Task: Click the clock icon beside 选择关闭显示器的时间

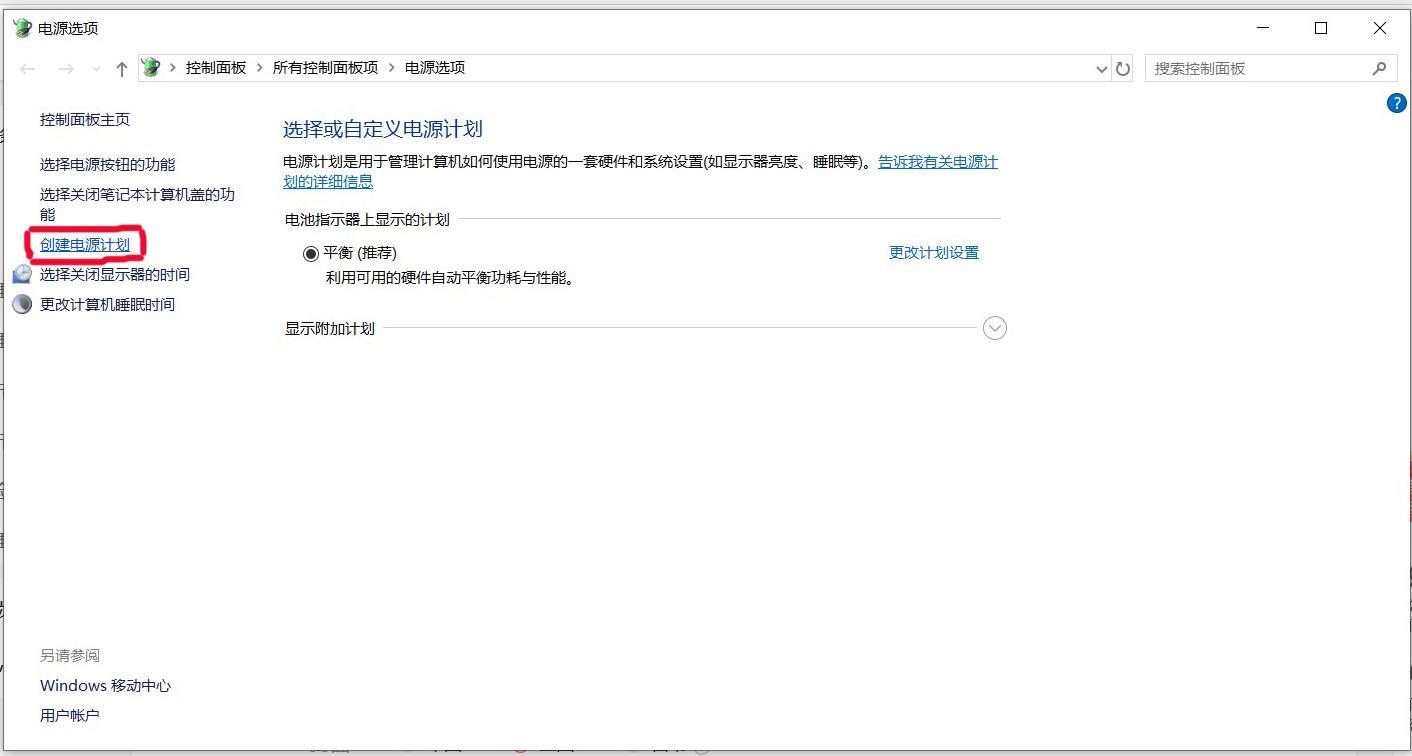Action: coord(22,274)
